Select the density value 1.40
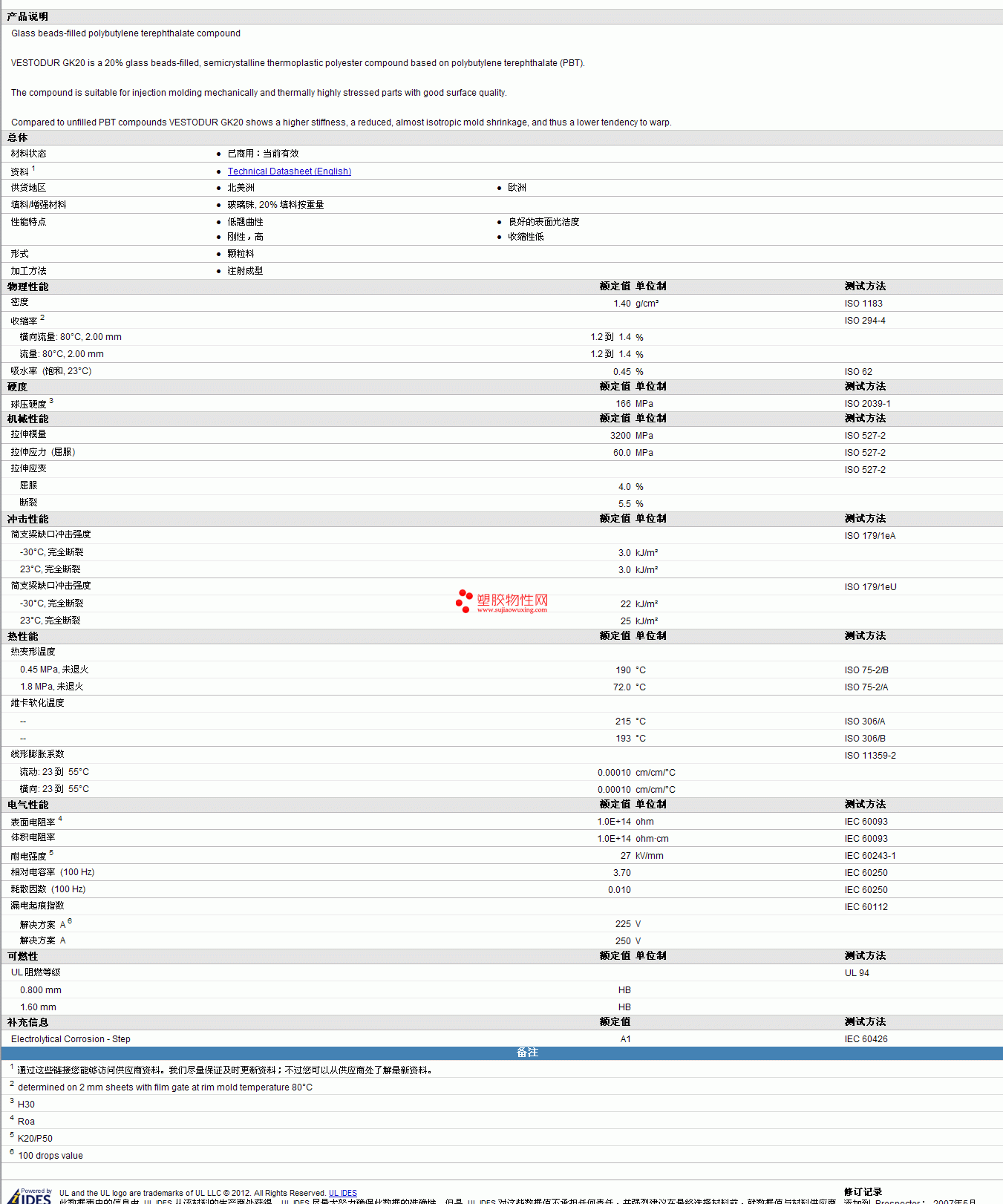1003x1204 pixels. coord(622,304)
